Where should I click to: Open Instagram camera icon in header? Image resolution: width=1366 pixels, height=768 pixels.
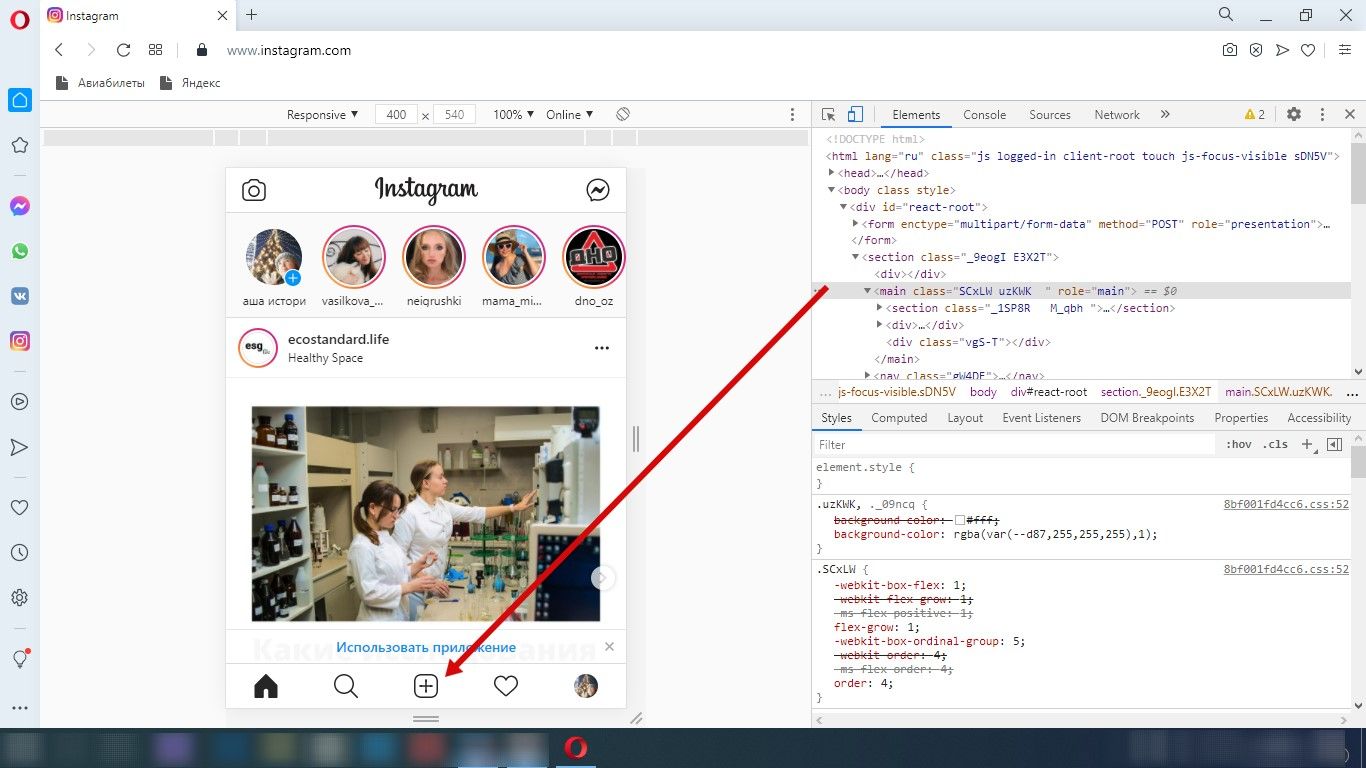(254, 190)
